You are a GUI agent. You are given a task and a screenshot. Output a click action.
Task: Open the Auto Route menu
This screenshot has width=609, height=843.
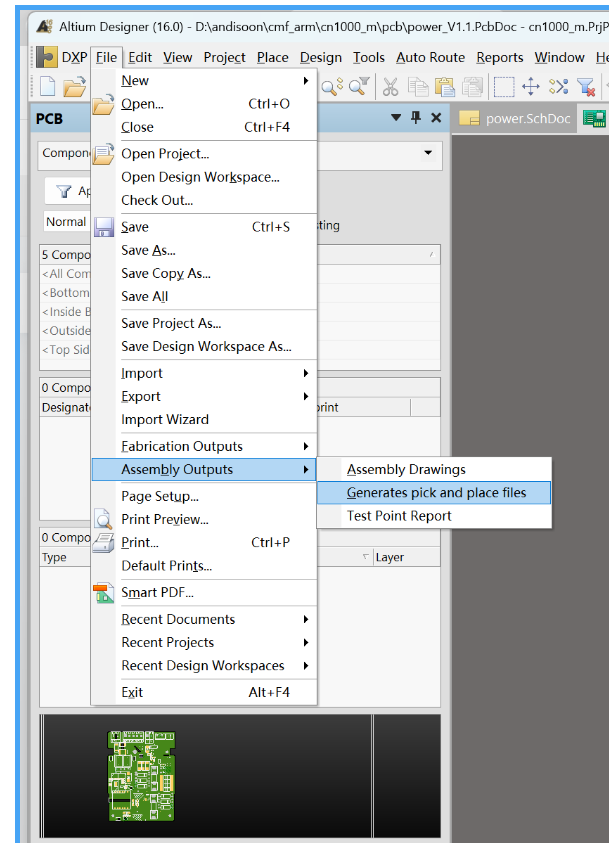[x=431, y=57]
